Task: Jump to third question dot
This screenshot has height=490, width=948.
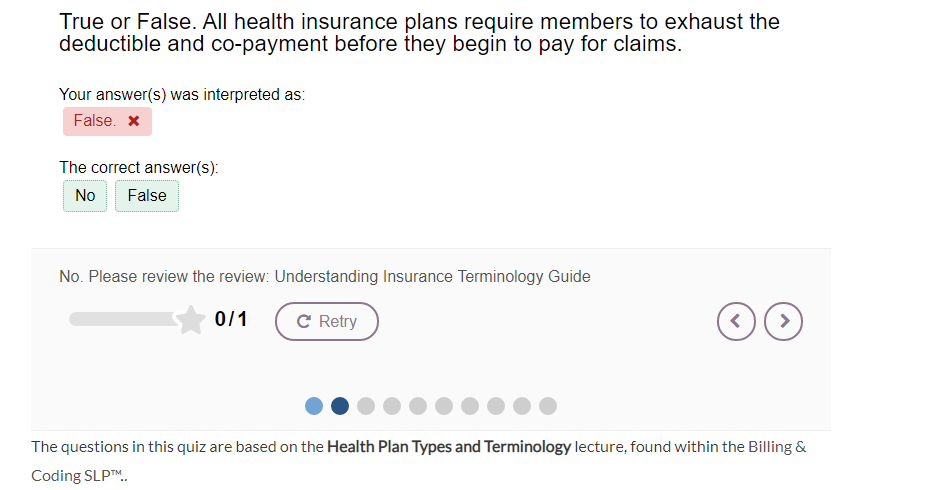Action: pyautogui.click(x=366, y=406)
